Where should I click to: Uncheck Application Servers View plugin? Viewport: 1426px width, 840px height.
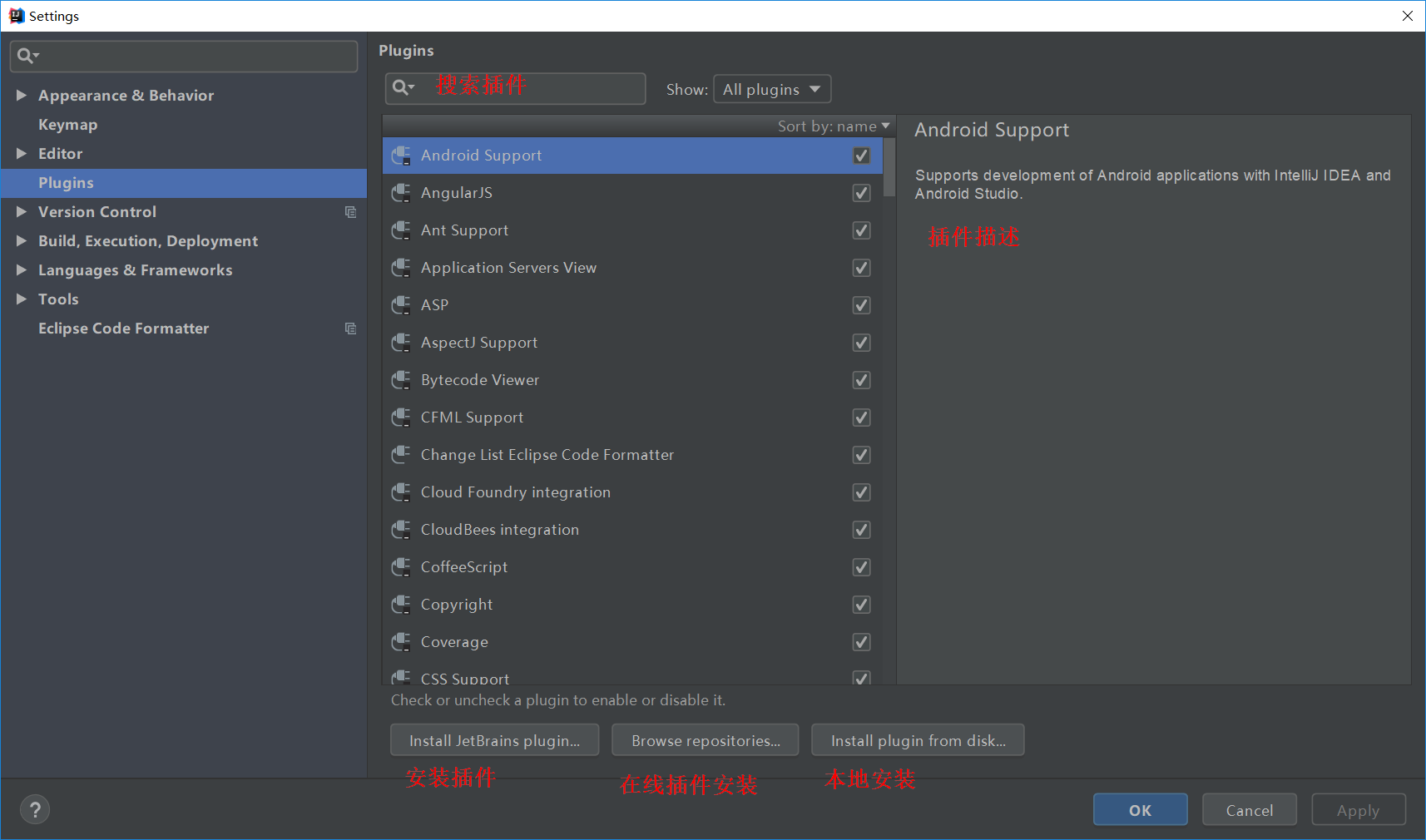[862, 268]
